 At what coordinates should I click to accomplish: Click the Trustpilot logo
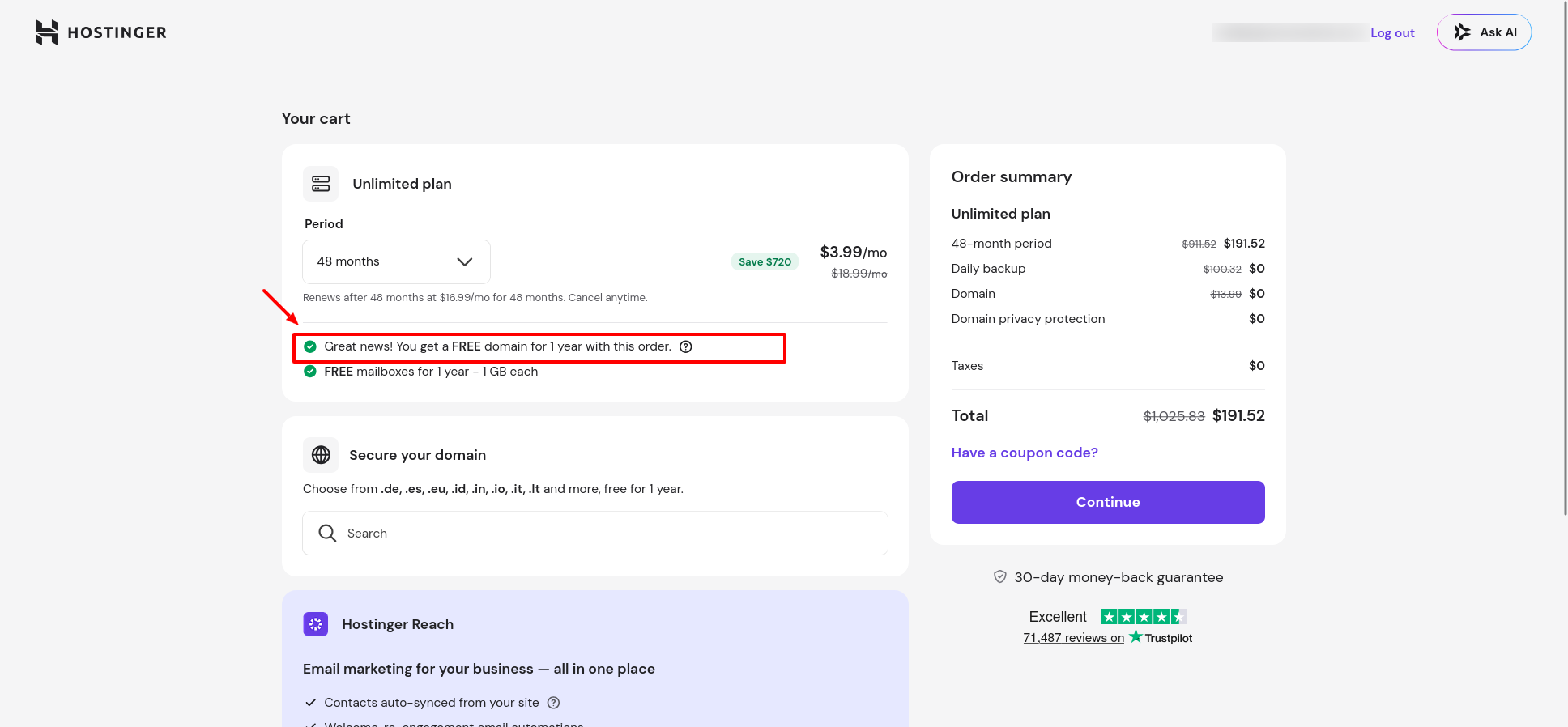[1161, 637]
